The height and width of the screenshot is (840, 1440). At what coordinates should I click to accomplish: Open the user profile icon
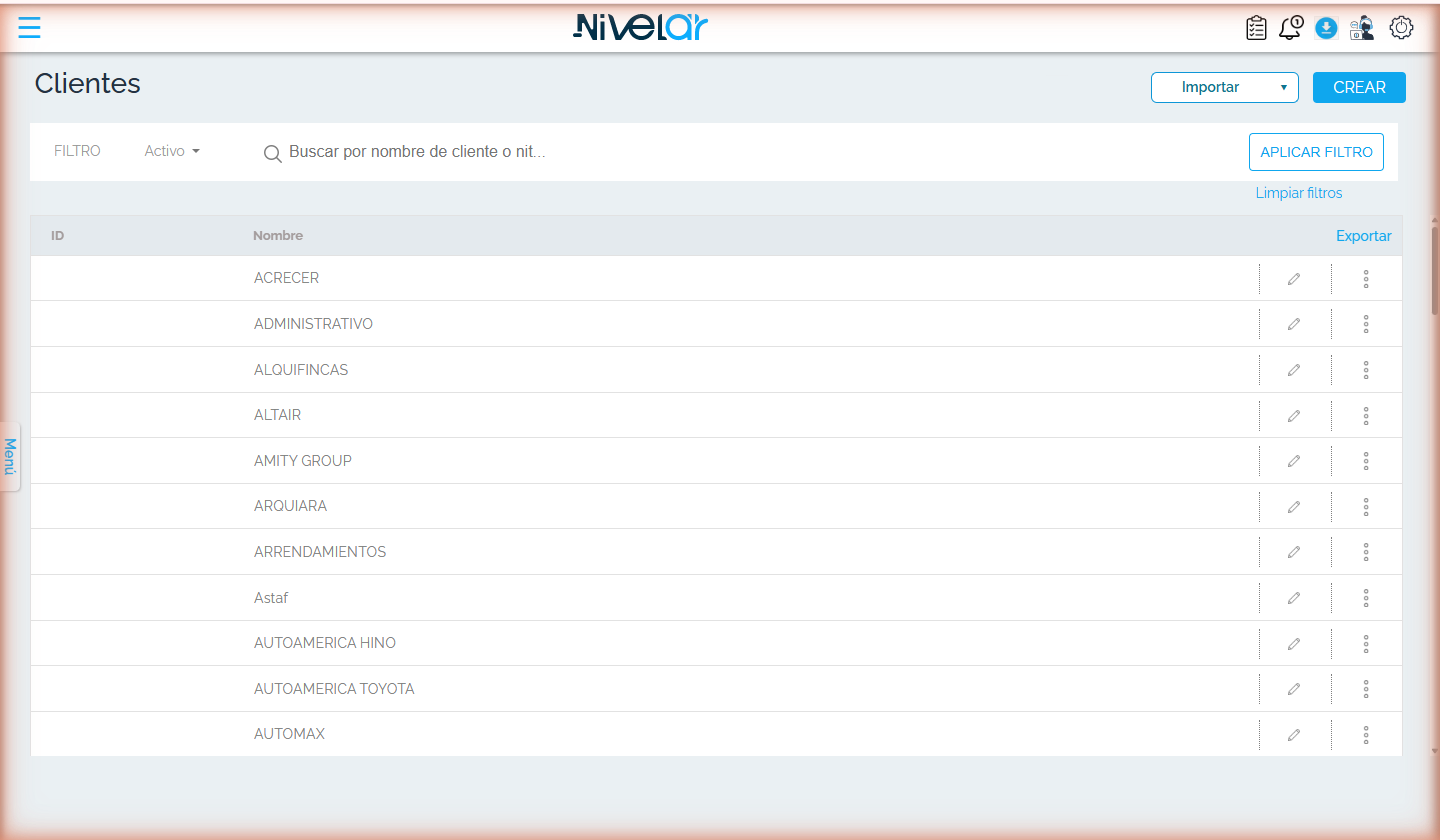1361,28
